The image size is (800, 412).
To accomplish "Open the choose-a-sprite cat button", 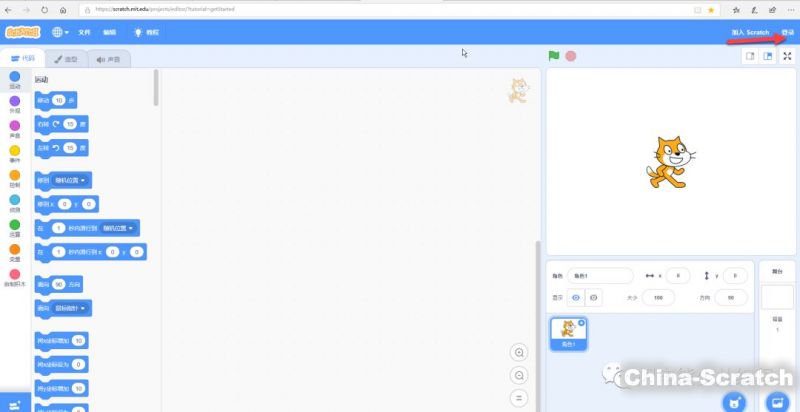I will (735, 401).
